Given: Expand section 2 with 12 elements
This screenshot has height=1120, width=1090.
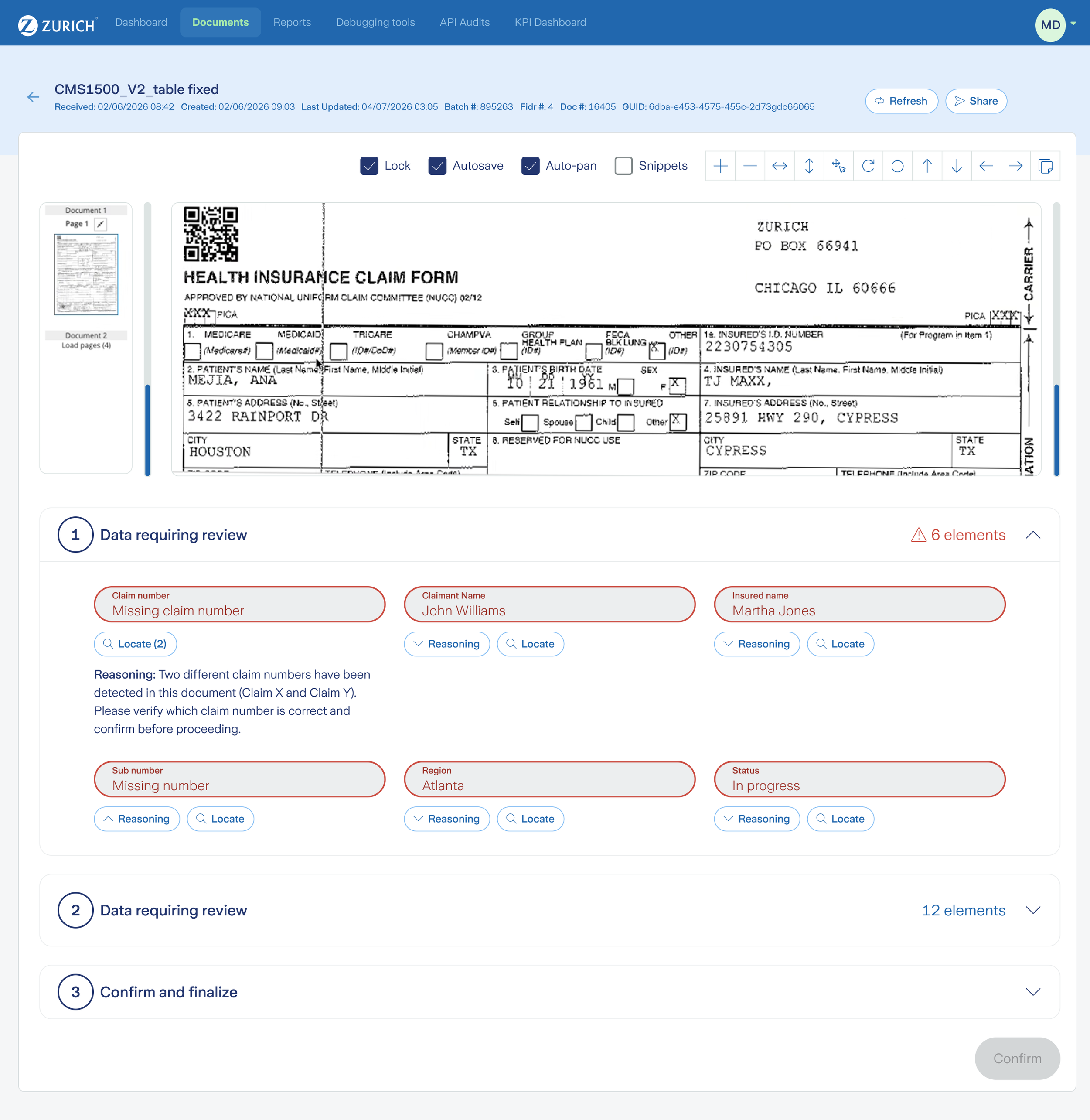Looking at the screenshot, I should tap(1033, 910).
